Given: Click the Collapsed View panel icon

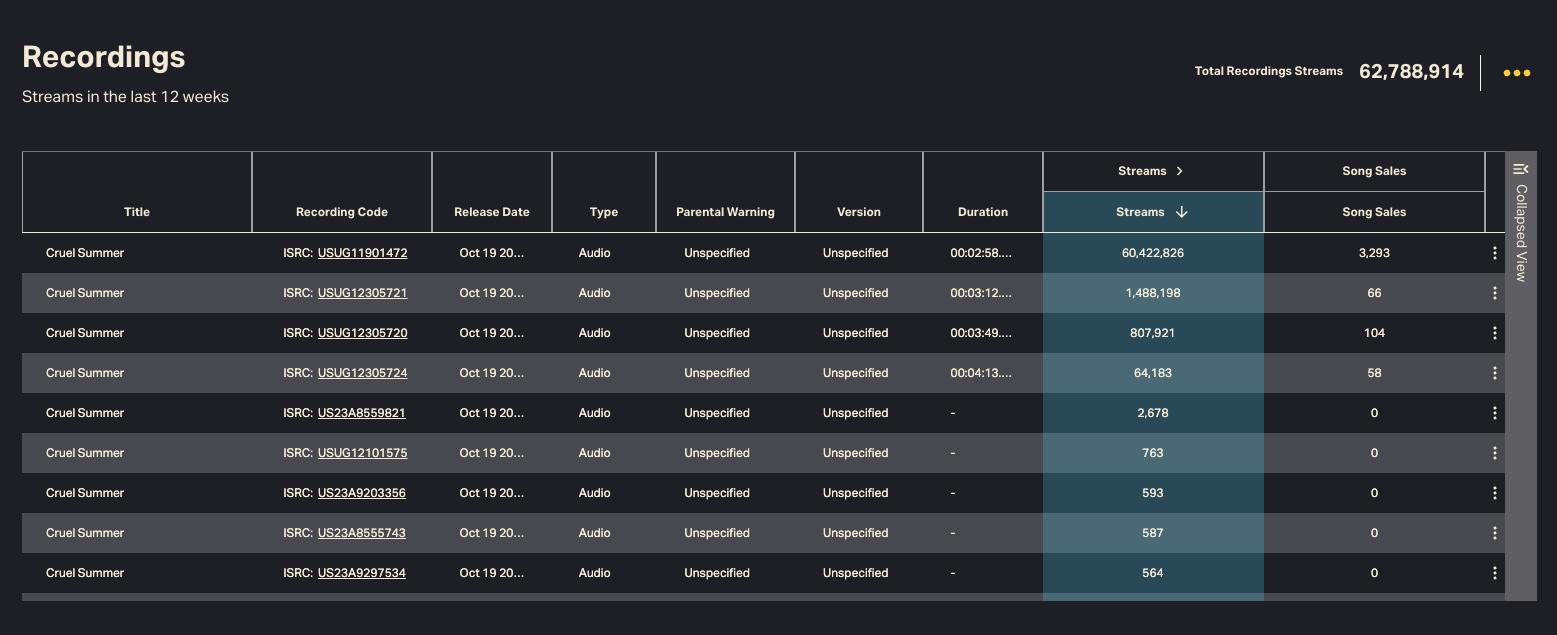Looking at the screenshot, I should click(x=1520, y=169).
